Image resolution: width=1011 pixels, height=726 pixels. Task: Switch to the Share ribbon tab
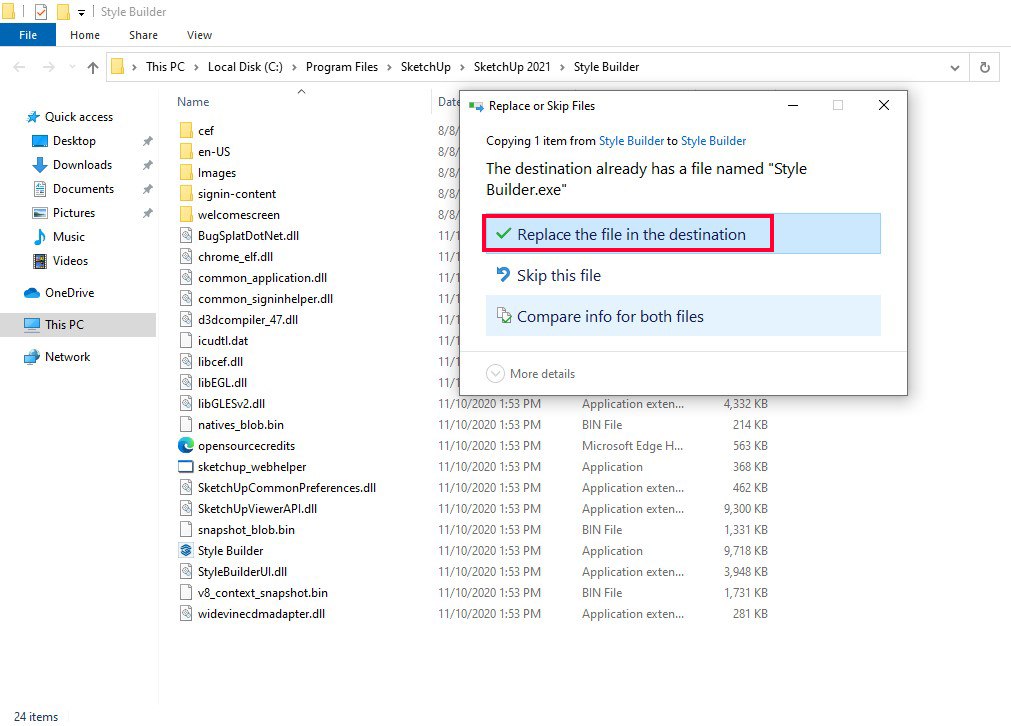(143, 35)
